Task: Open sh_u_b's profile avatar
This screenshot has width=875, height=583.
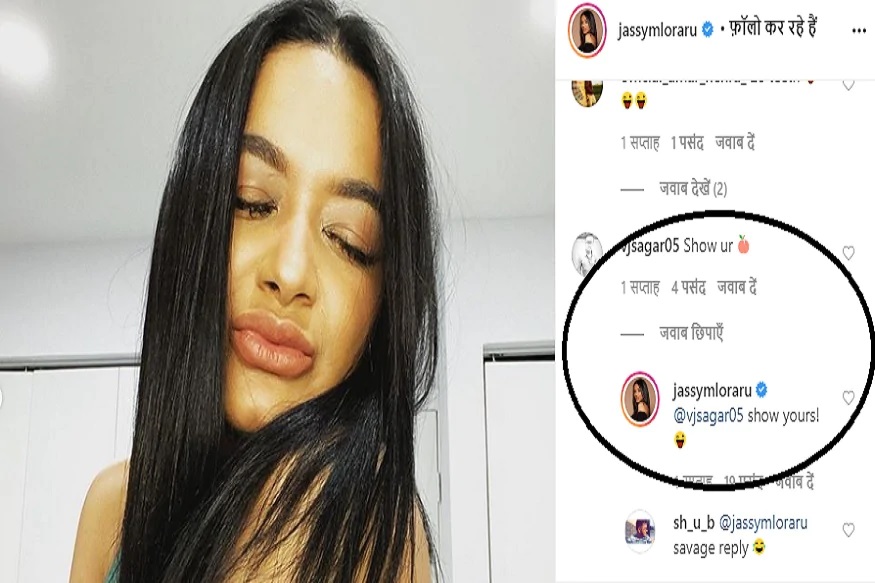Action: point(640,530)
